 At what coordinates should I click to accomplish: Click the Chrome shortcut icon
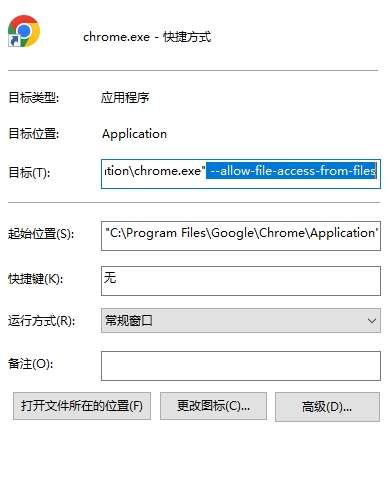pyautogui.click(x=24, y=31)
